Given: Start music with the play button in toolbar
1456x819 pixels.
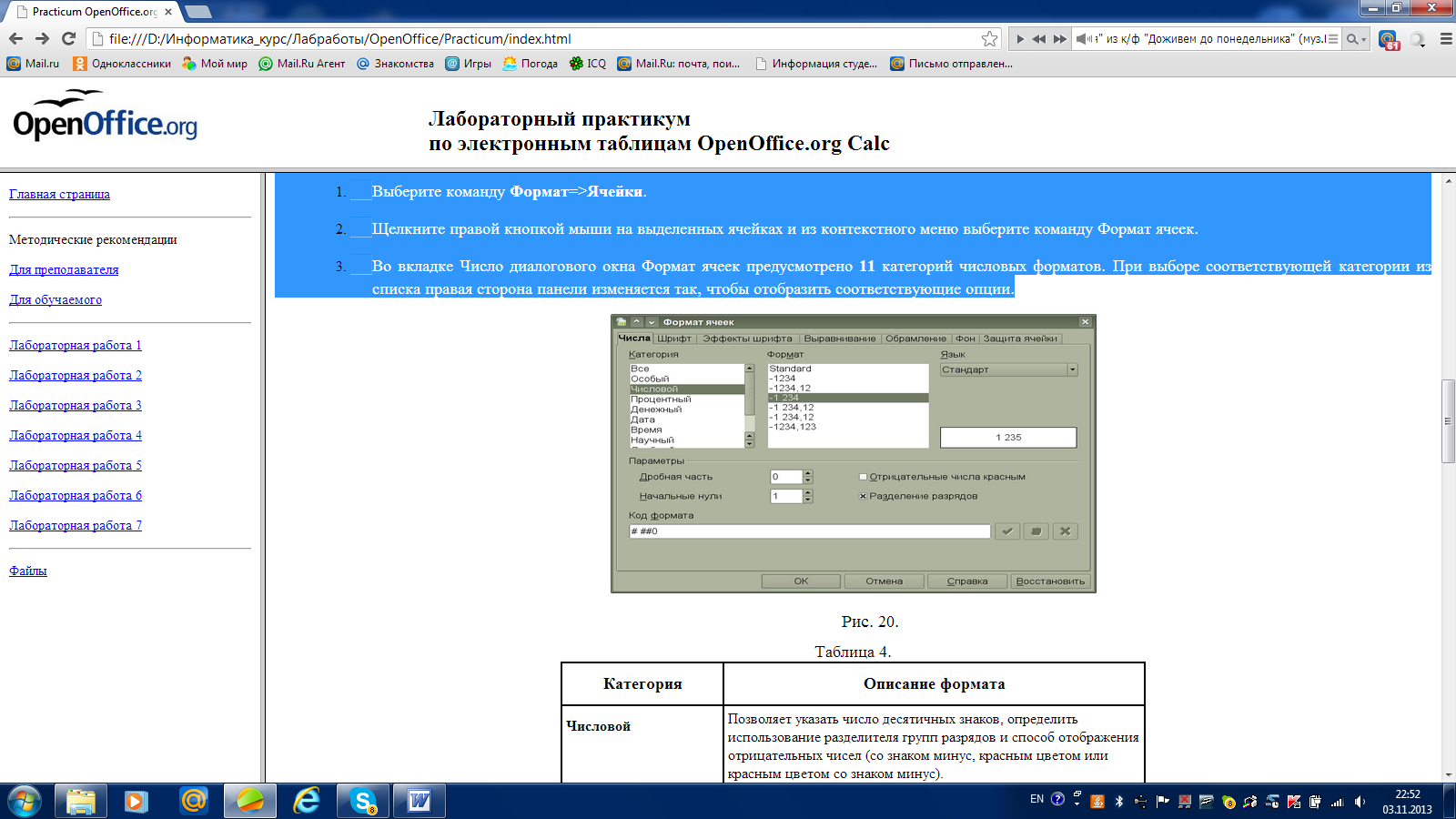Looking at the screenshot, I should [1020, 39].
